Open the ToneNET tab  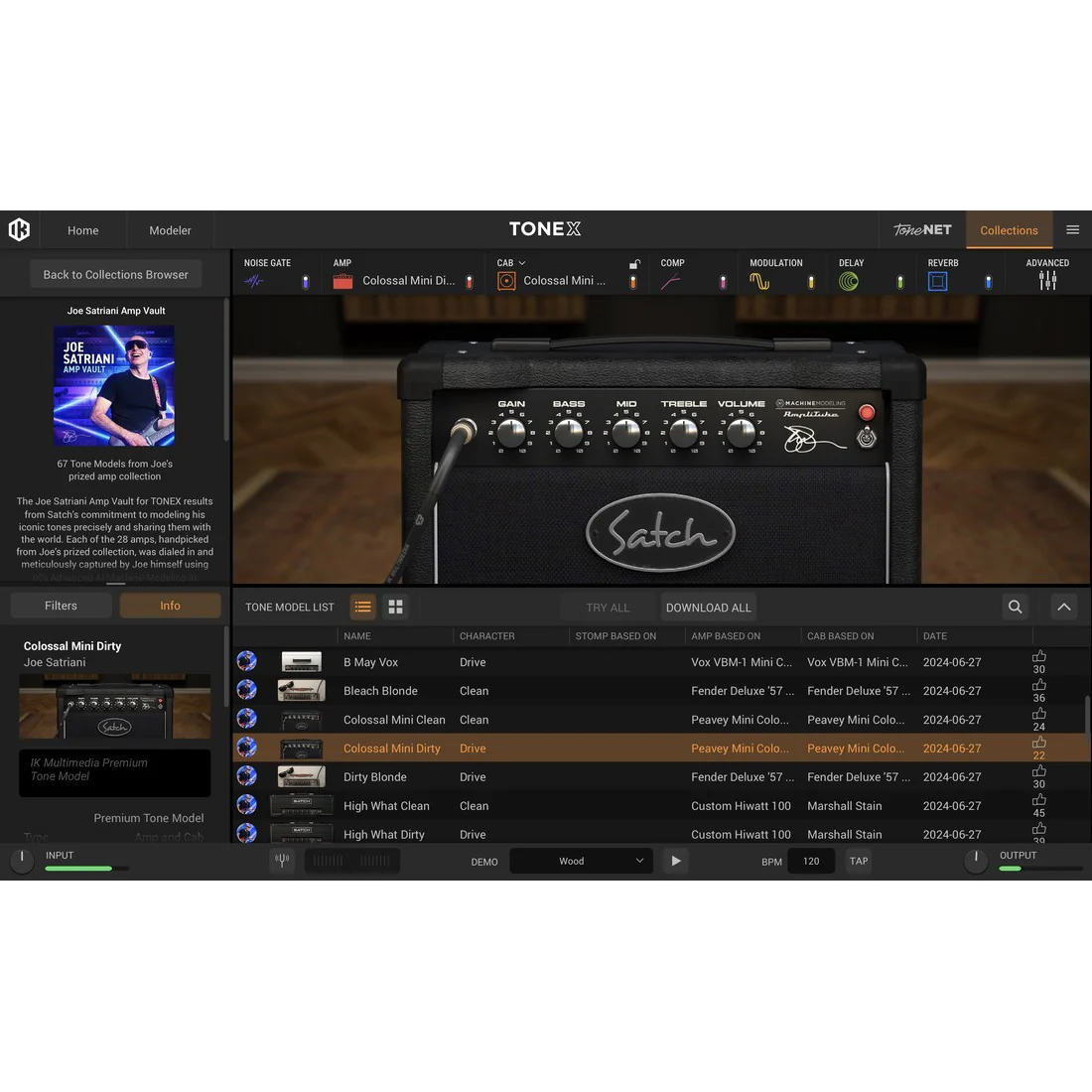922,230
